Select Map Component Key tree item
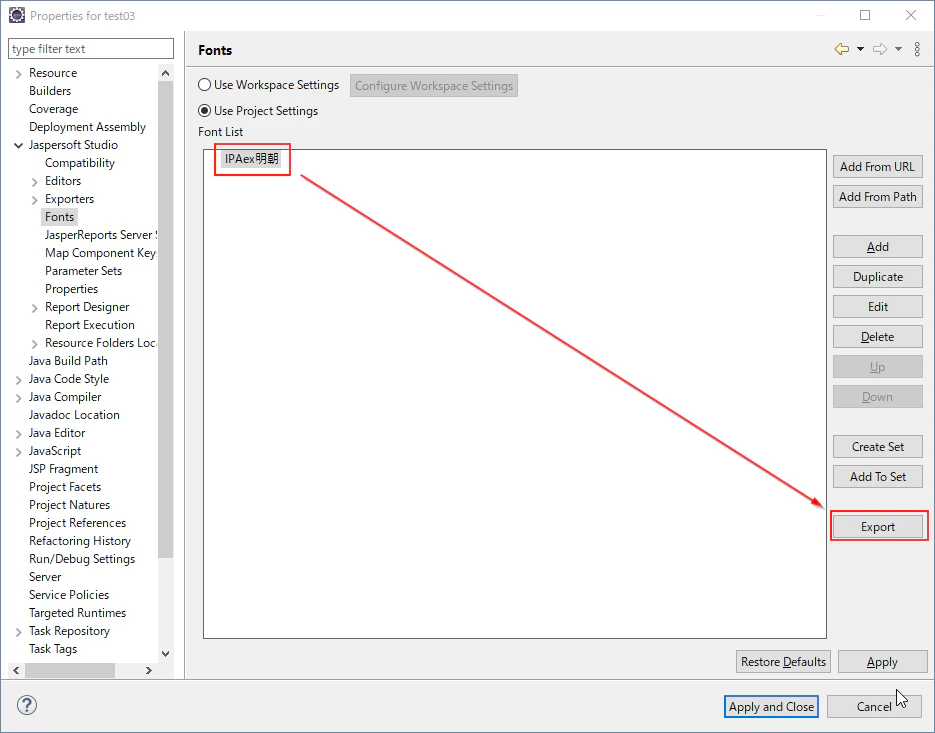The image size is (935, 733). coord(100,253)
